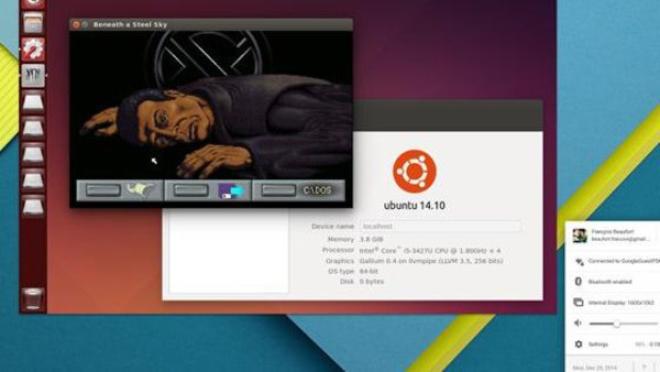Close the Beneath a Steel Sky window
Viewport: 660px width, 372px height.
[76, 25]
